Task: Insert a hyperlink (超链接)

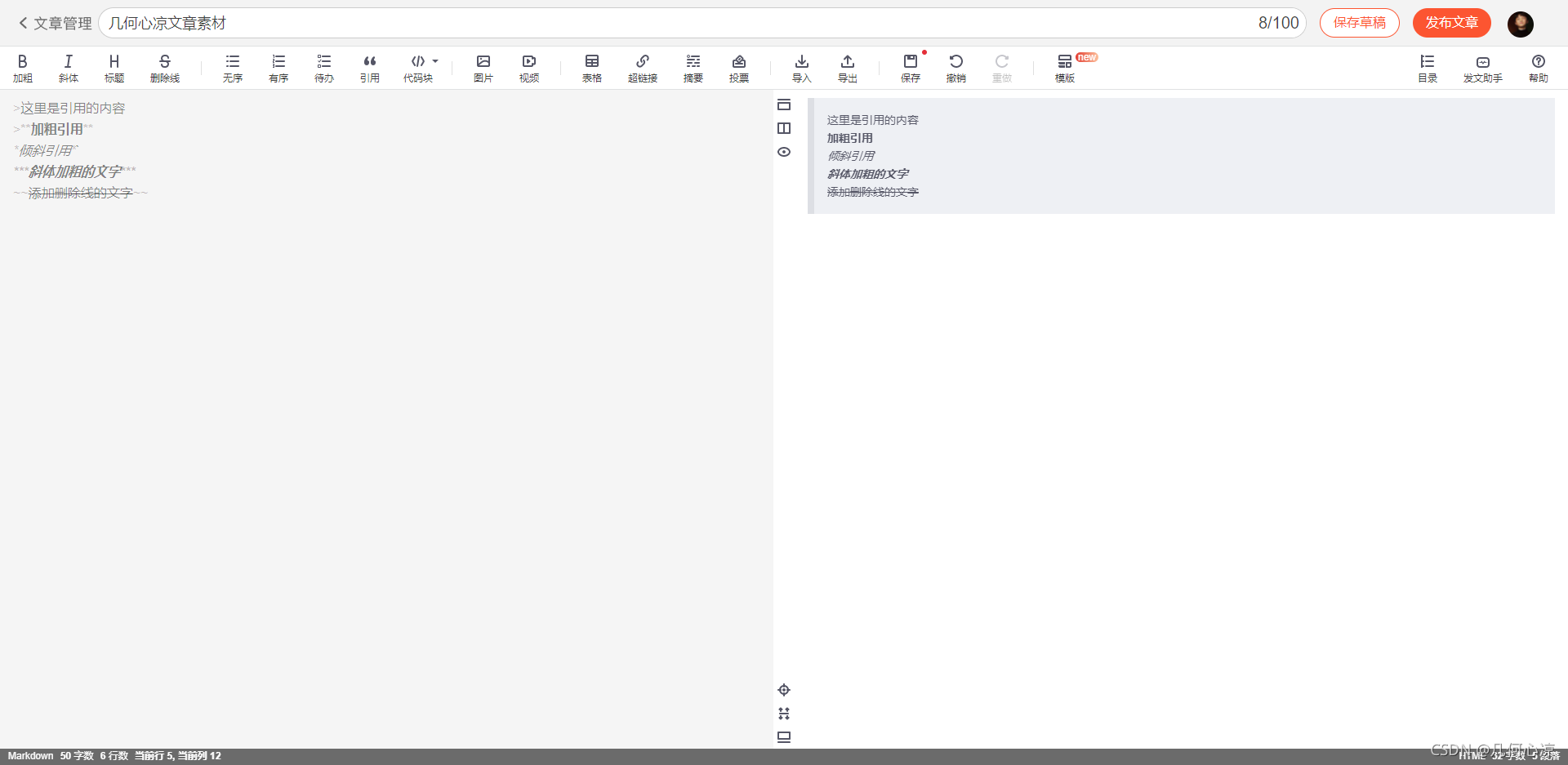Action: click(x=643, y=68)
